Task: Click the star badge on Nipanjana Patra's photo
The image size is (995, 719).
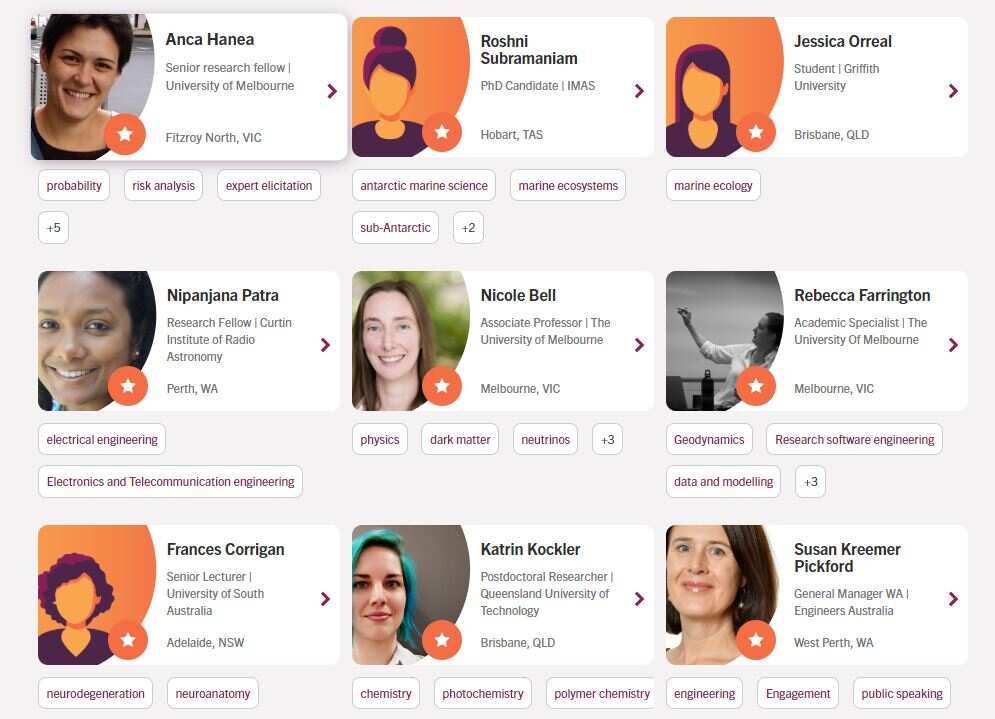Action: [128, 386]
